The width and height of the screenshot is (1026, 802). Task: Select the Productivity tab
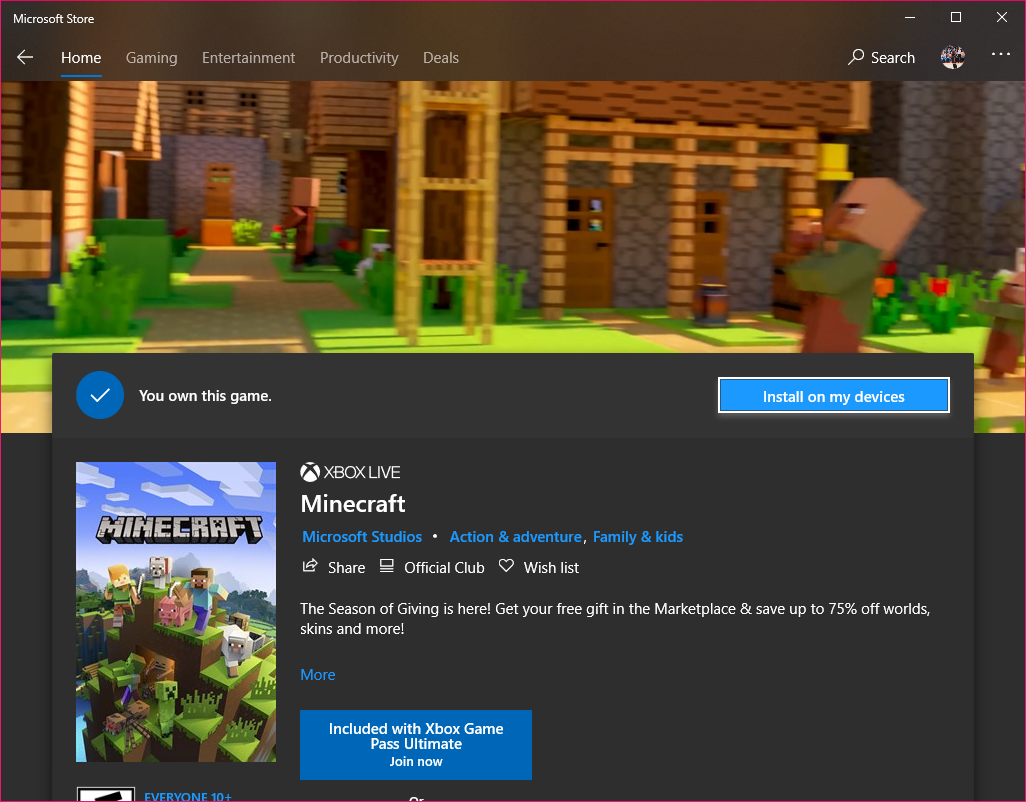click(359, 58)
